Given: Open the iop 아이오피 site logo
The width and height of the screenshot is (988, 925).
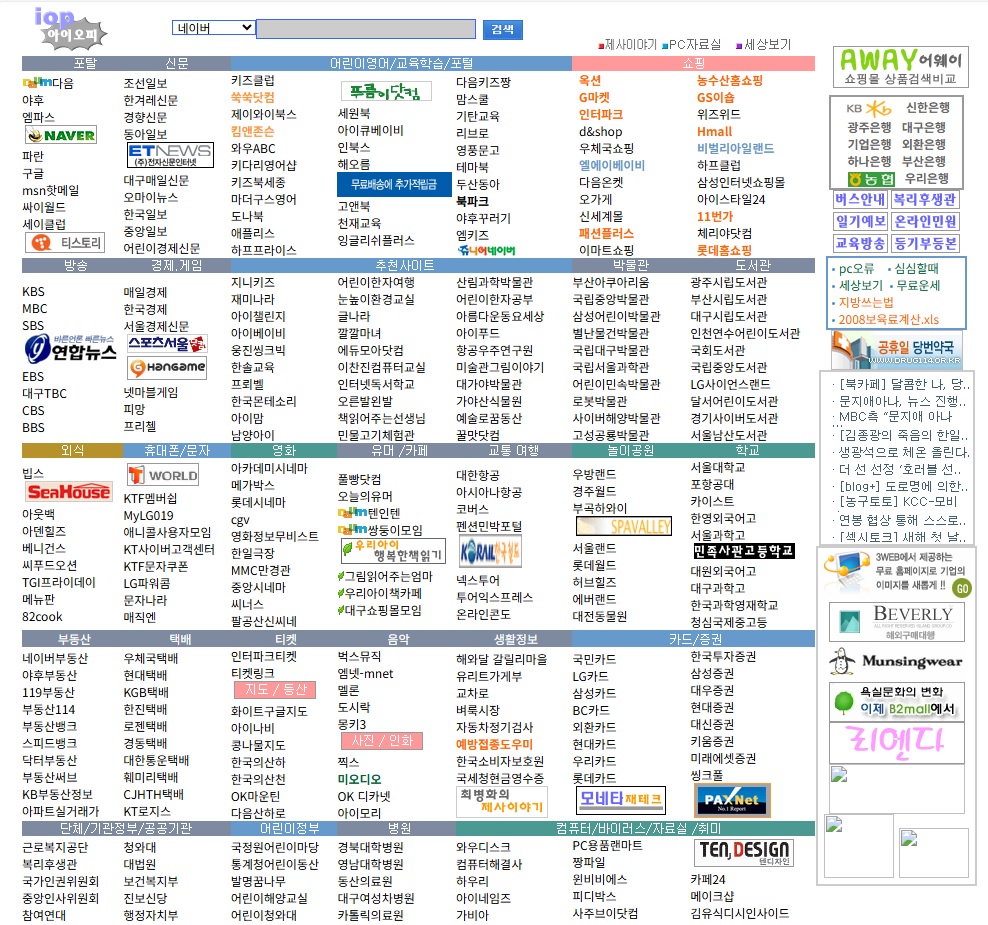Looking at the screenshot, I should [x=69, y=28].
